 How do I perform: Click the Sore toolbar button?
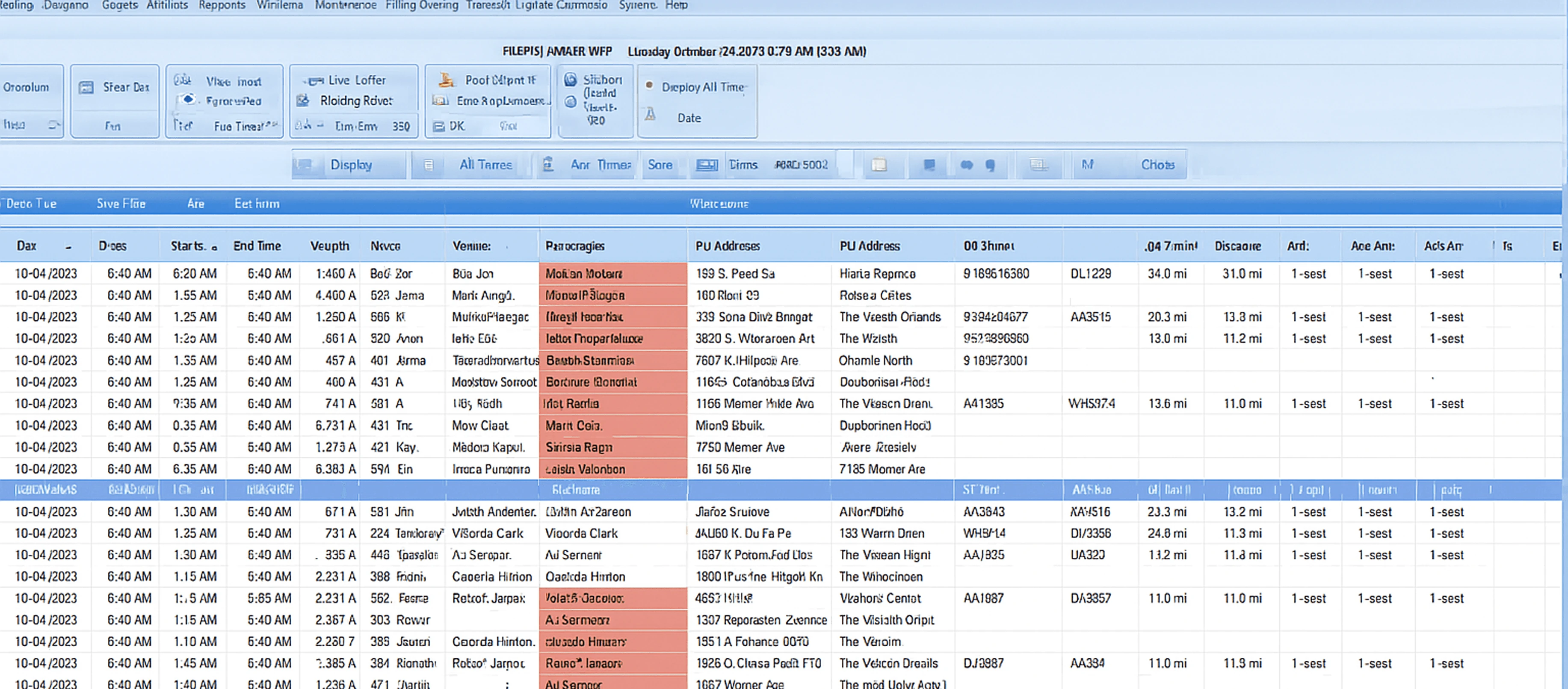click(x=660, y=164)
